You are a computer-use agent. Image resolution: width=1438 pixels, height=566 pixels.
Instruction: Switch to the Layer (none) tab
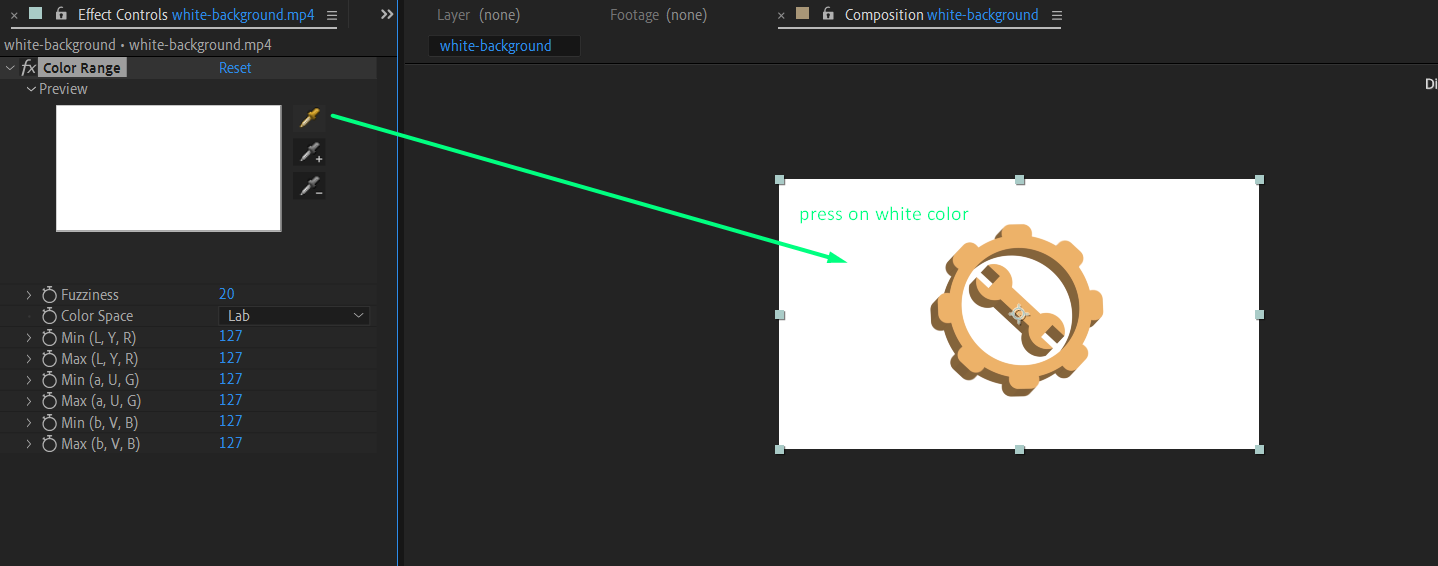[478, 15]
